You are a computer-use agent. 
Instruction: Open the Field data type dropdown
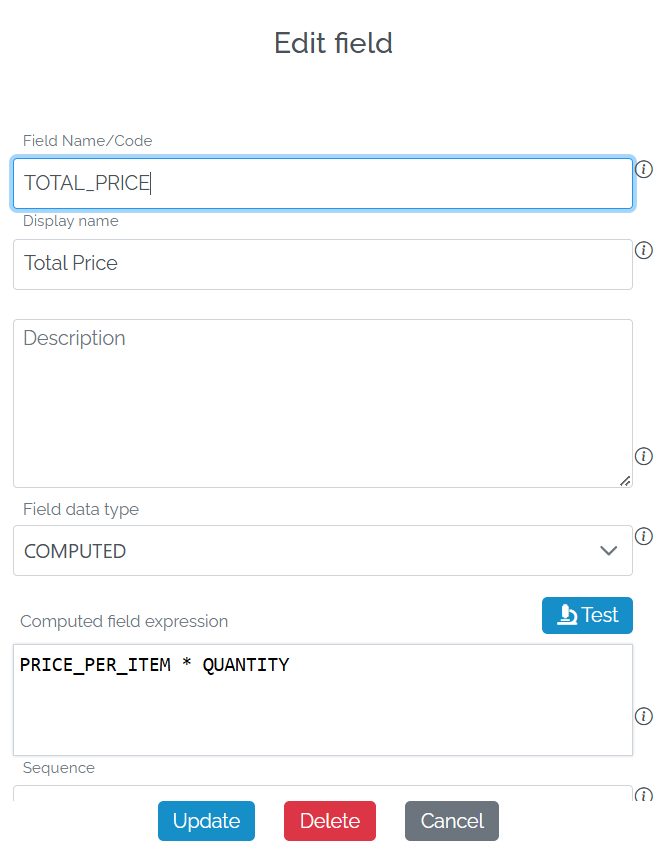pyautogui.click(x=322, y=551)
